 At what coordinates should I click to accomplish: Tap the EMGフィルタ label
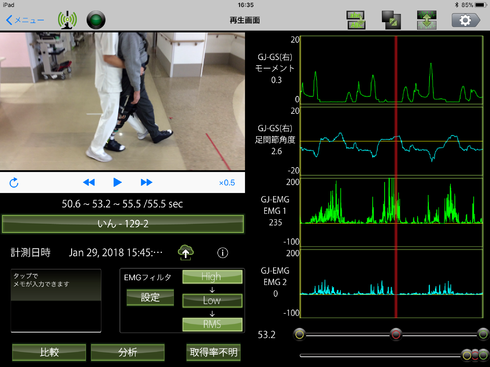point(148,277)
